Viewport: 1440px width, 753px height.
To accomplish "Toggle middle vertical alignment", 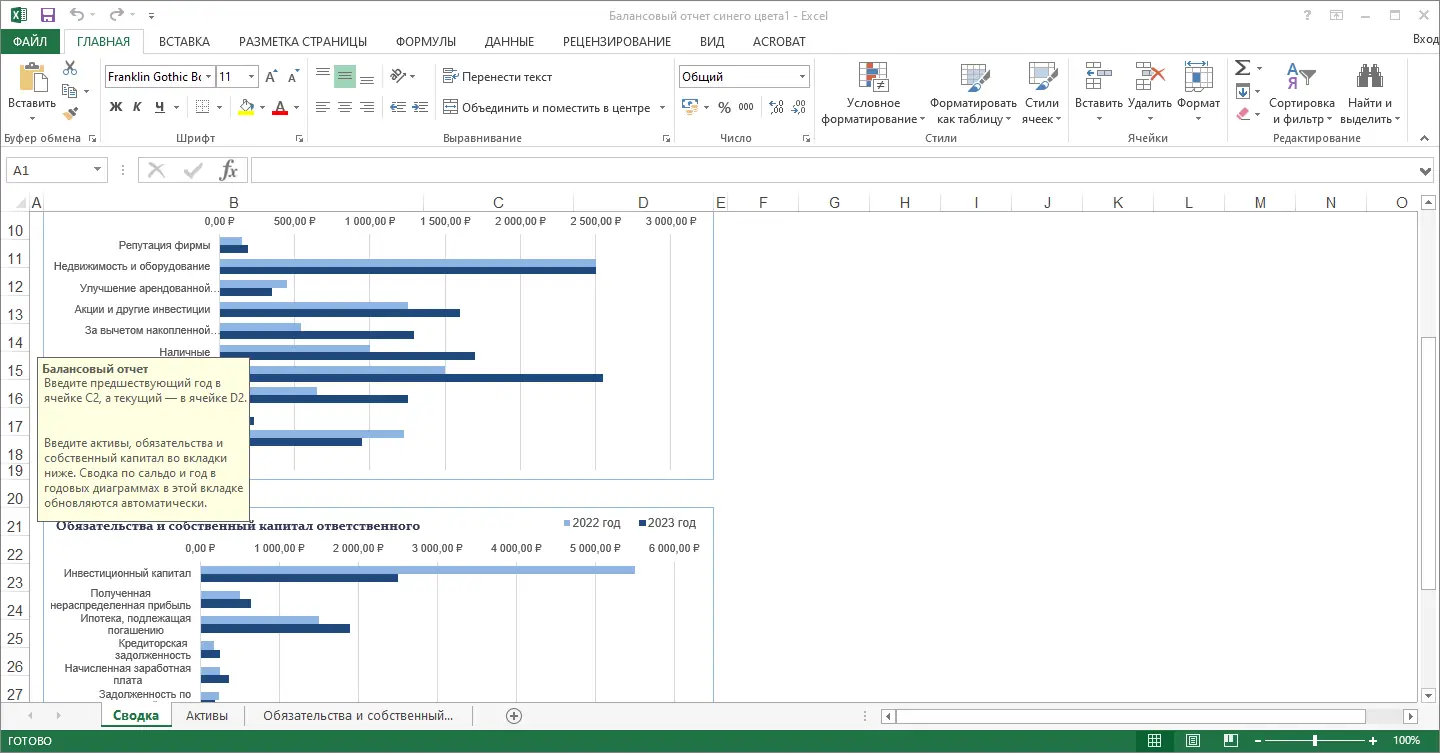I will click(345, 76).
